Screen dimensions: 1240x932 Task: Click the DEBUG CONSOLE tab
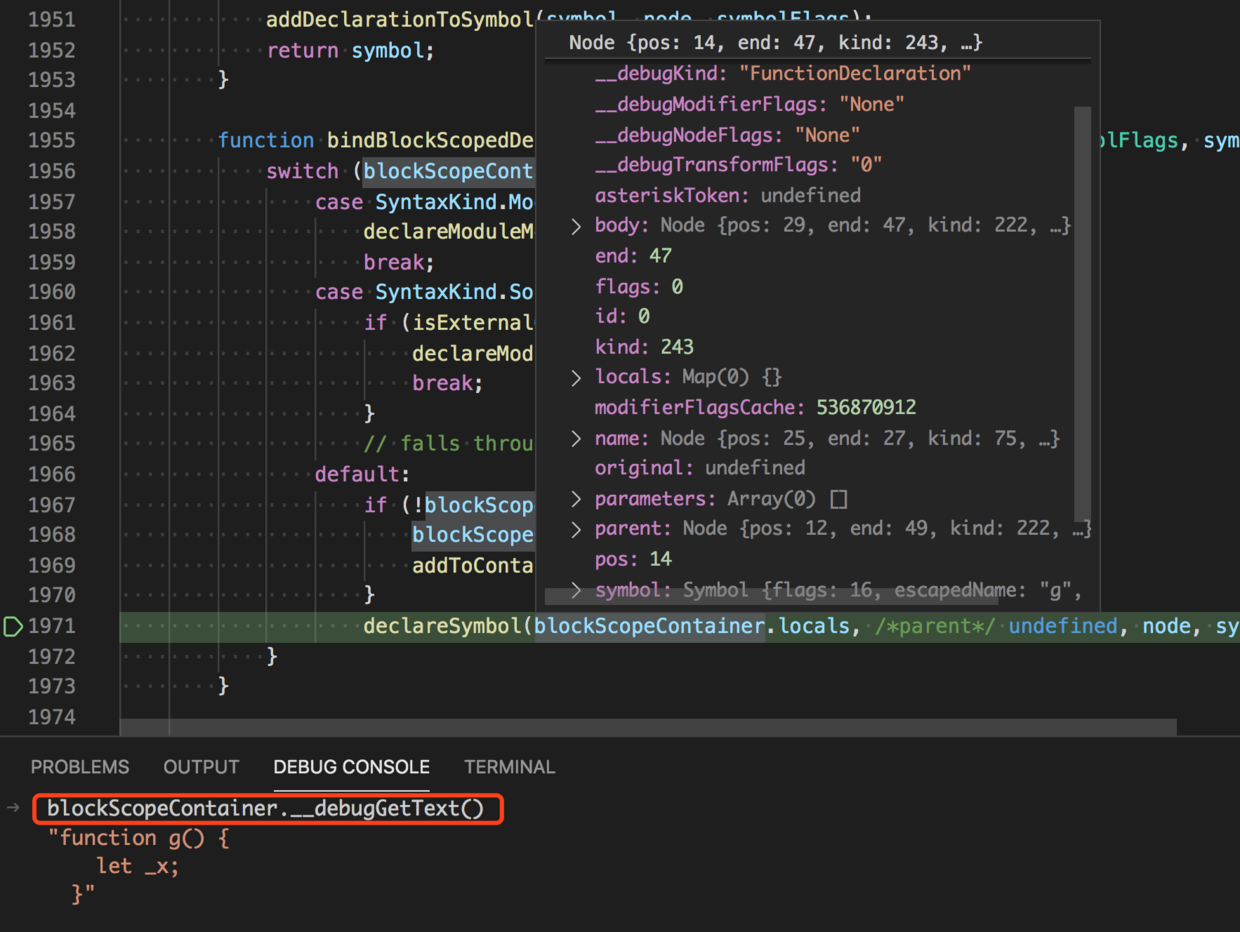pos(351,767)
